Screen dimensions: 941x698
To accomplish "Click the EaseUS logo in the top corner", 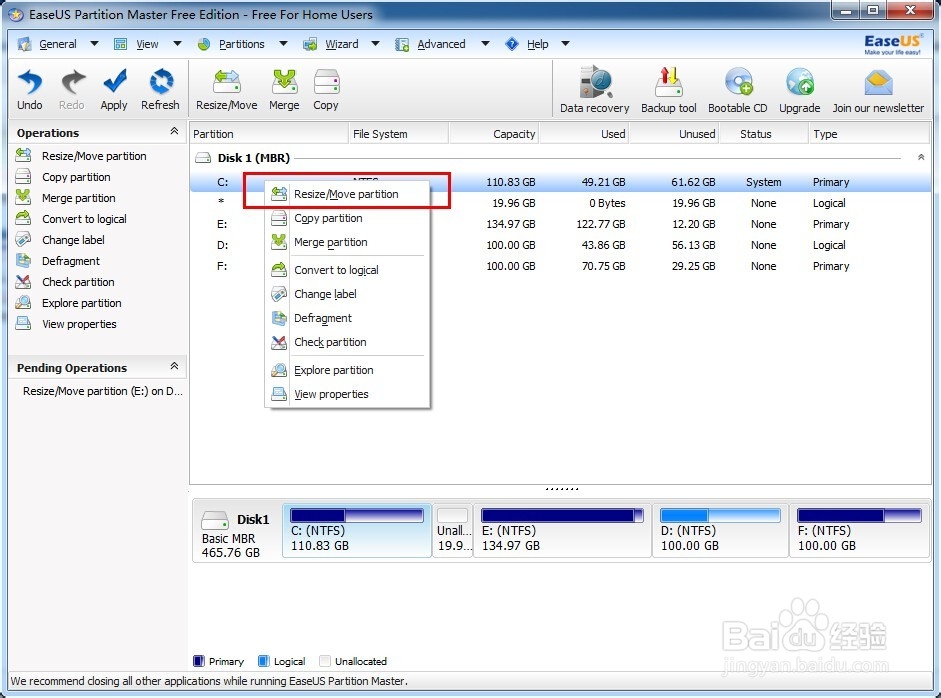I will (892, 44).
